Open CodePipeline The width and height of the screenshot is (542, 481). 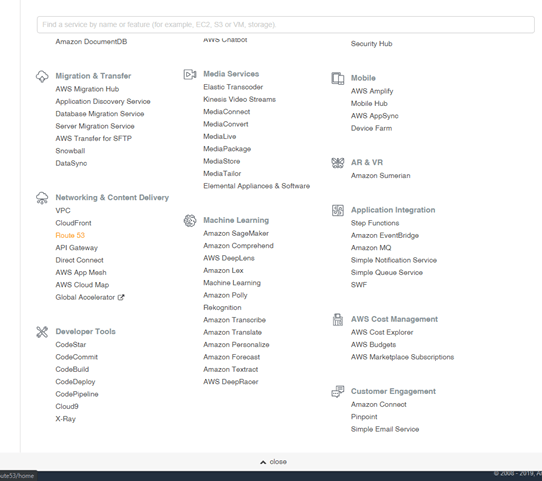point(77,394)
